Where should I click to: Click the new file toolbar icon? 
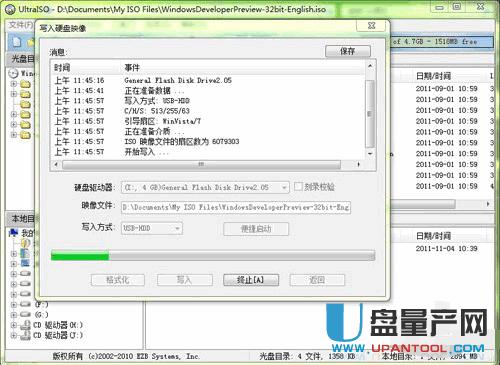pyautogui.click(x=16, y=42)
